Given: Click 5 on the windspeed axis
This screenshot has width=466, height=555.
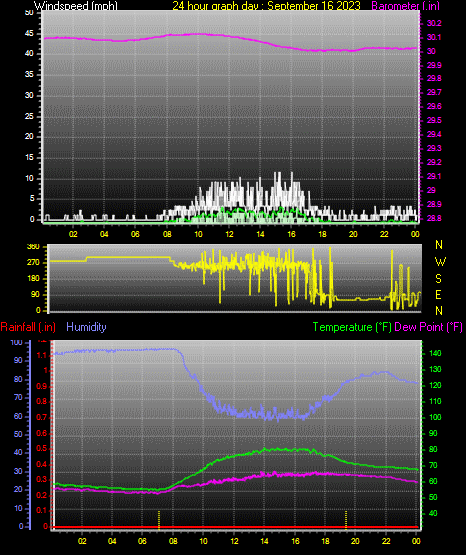Looking at the screenshot, I should 32,199.
